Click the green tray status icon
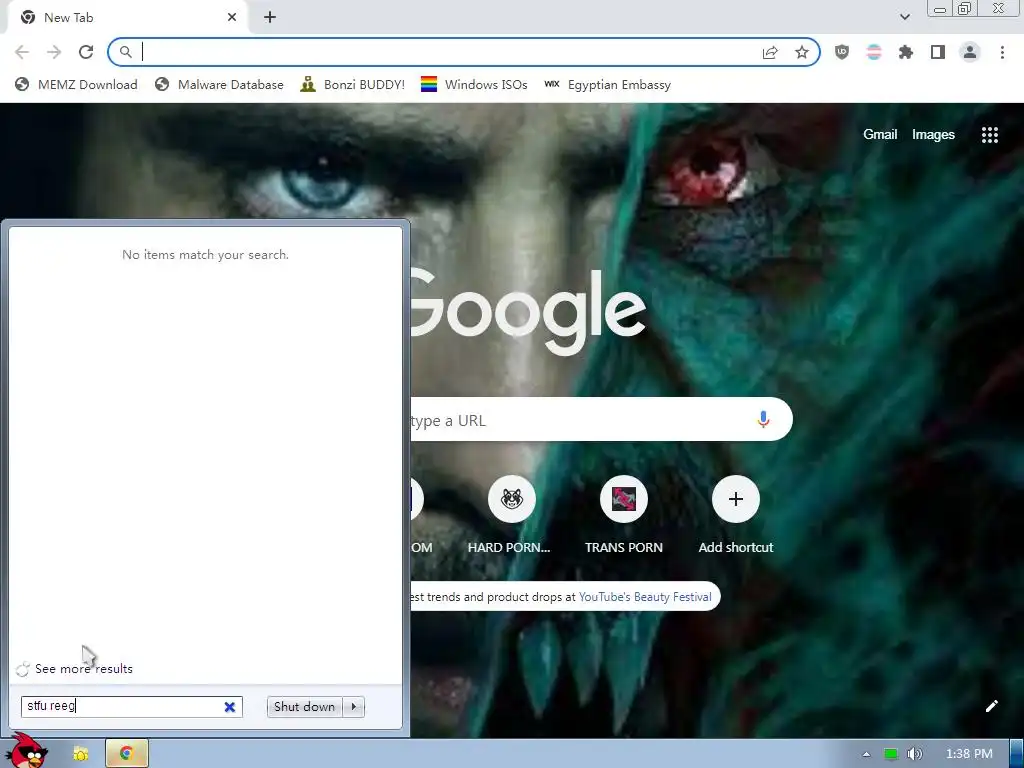 [x=891, y=754]
